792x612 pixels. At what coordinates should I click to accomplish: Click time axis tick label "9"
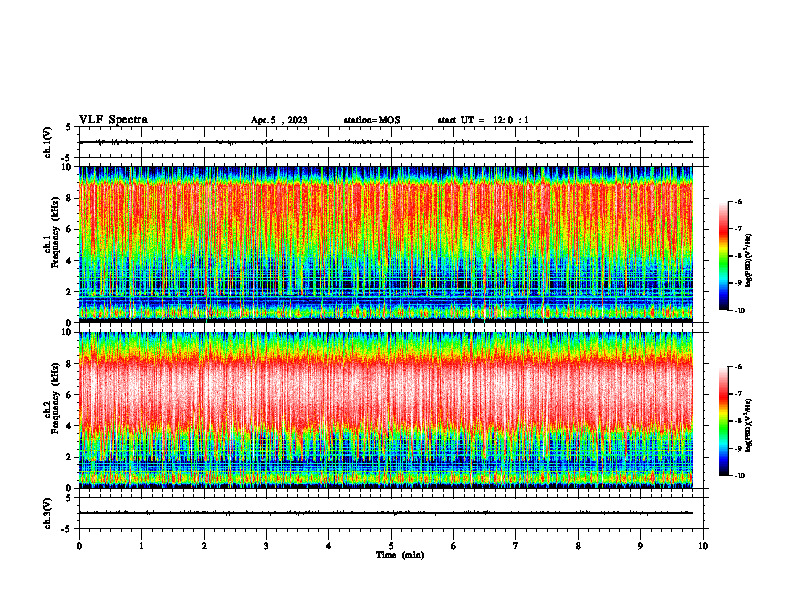click(640, 546)
